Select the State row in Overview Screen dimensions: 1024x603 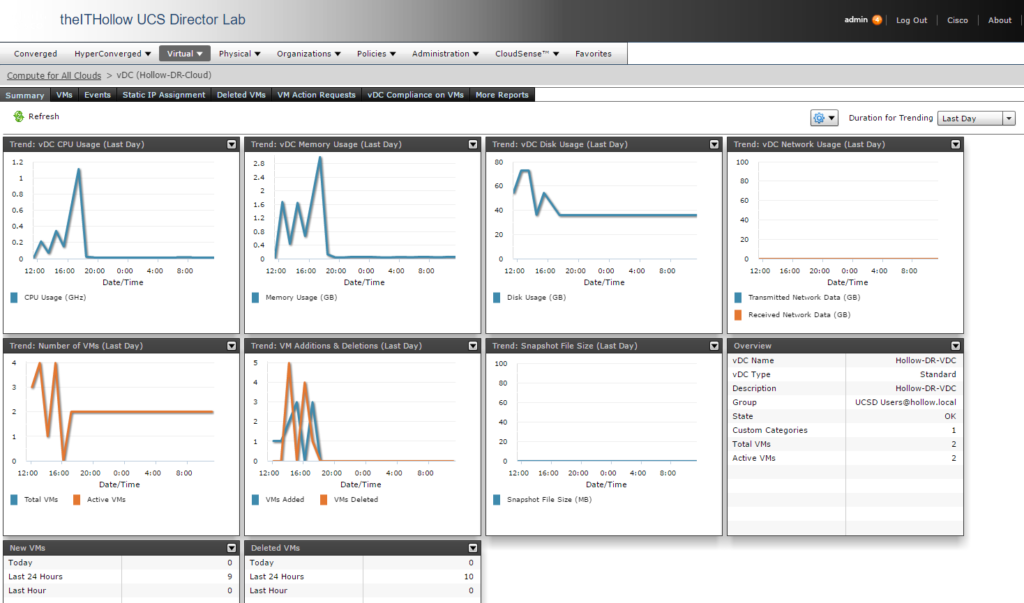pyautogui.click(x=845, y=416)
